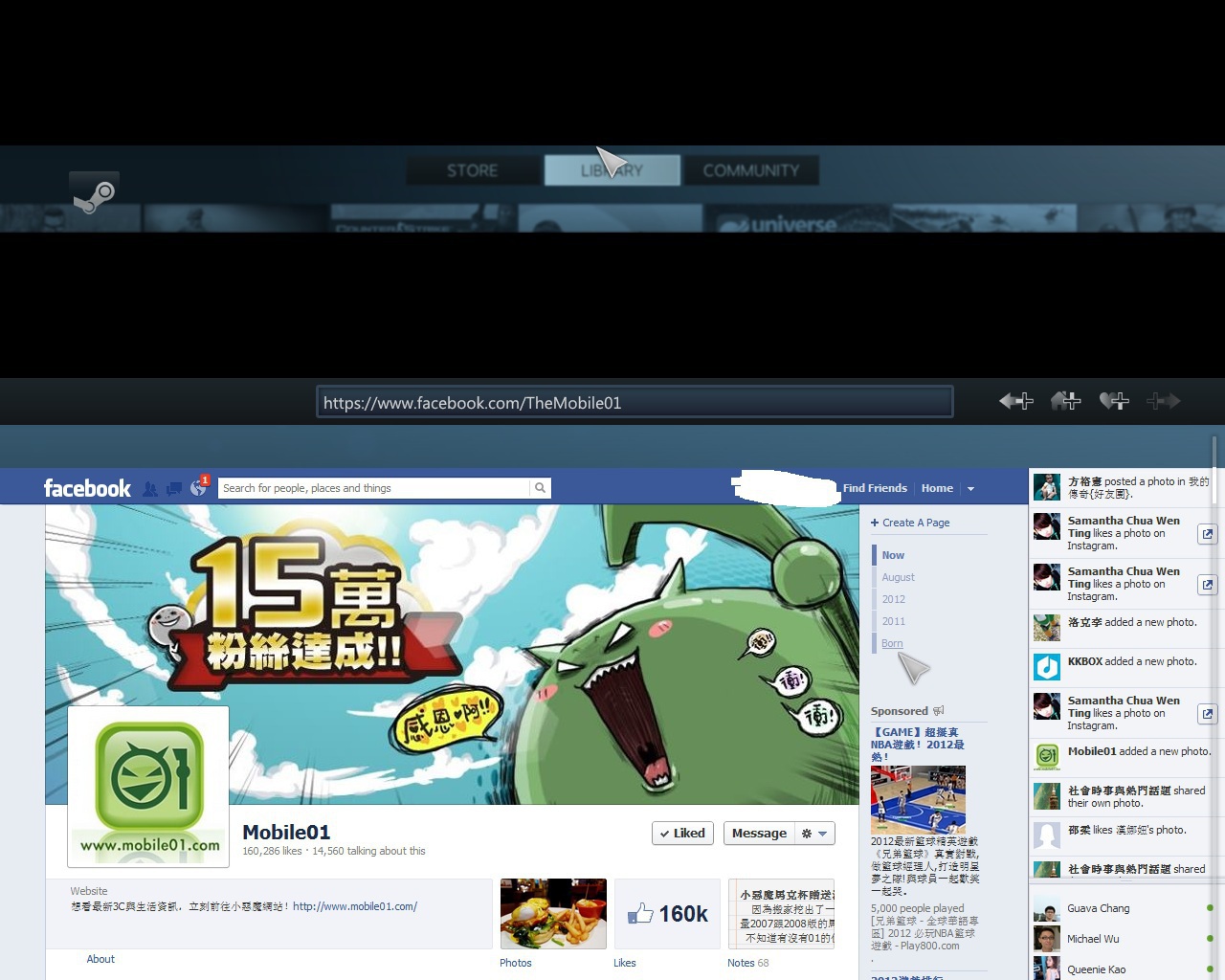Screen dimensions: 1225x980
Task: Click the Create A Page link
Action: click(x=910, y=523)
